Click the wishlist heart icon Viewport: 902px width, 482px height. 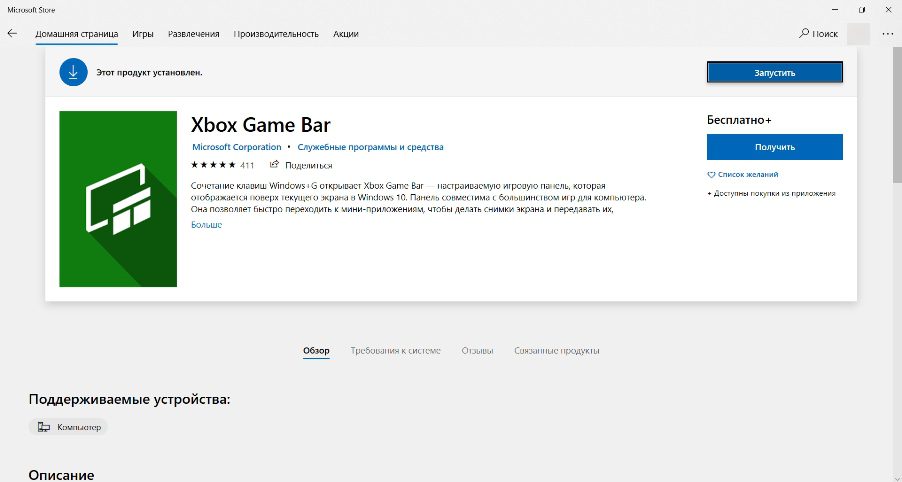(x=711, y=174)
